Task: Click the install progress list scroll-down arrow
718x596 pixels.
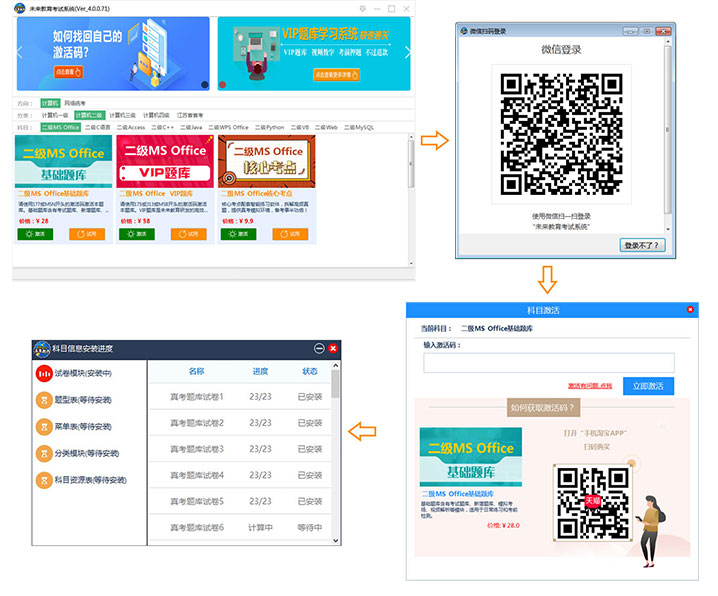Action: (336, 541)
